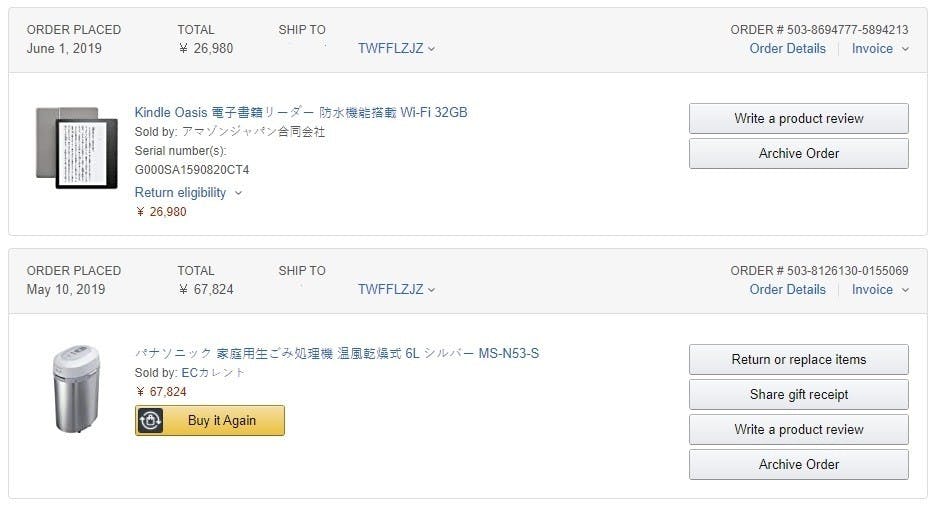Image resolution: width=935 pixels, height=507 pixels.
Task: Expand Invoice dropdown for June 1 order
Action: (880, 49)
